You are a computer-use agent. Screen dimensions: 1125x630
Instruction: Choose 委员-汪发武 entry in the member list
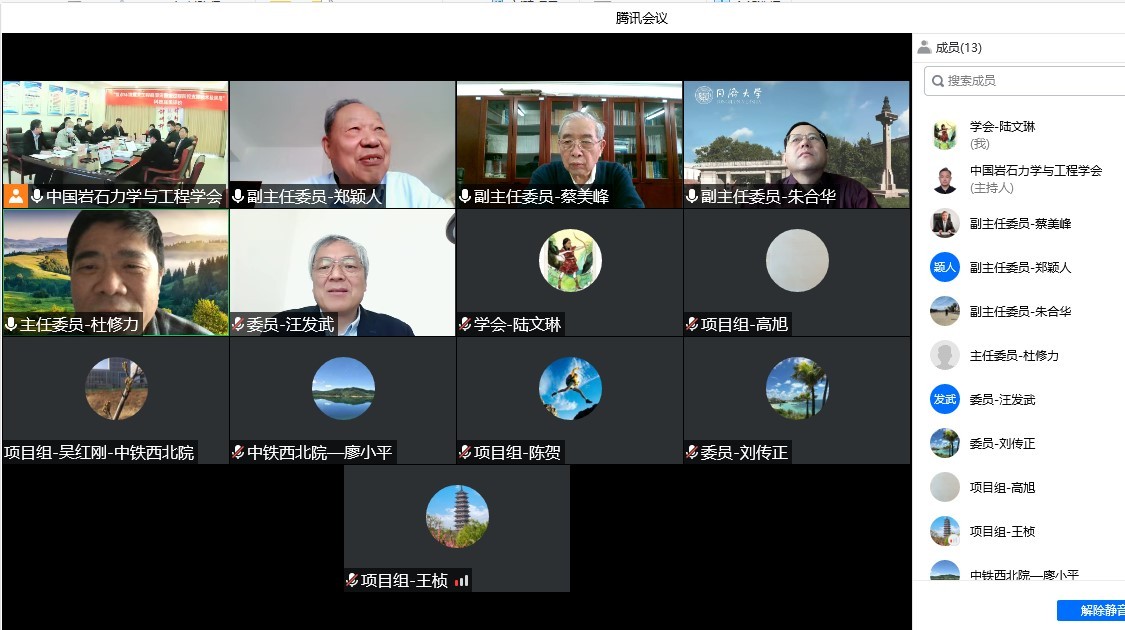[x=1002, y=400]
